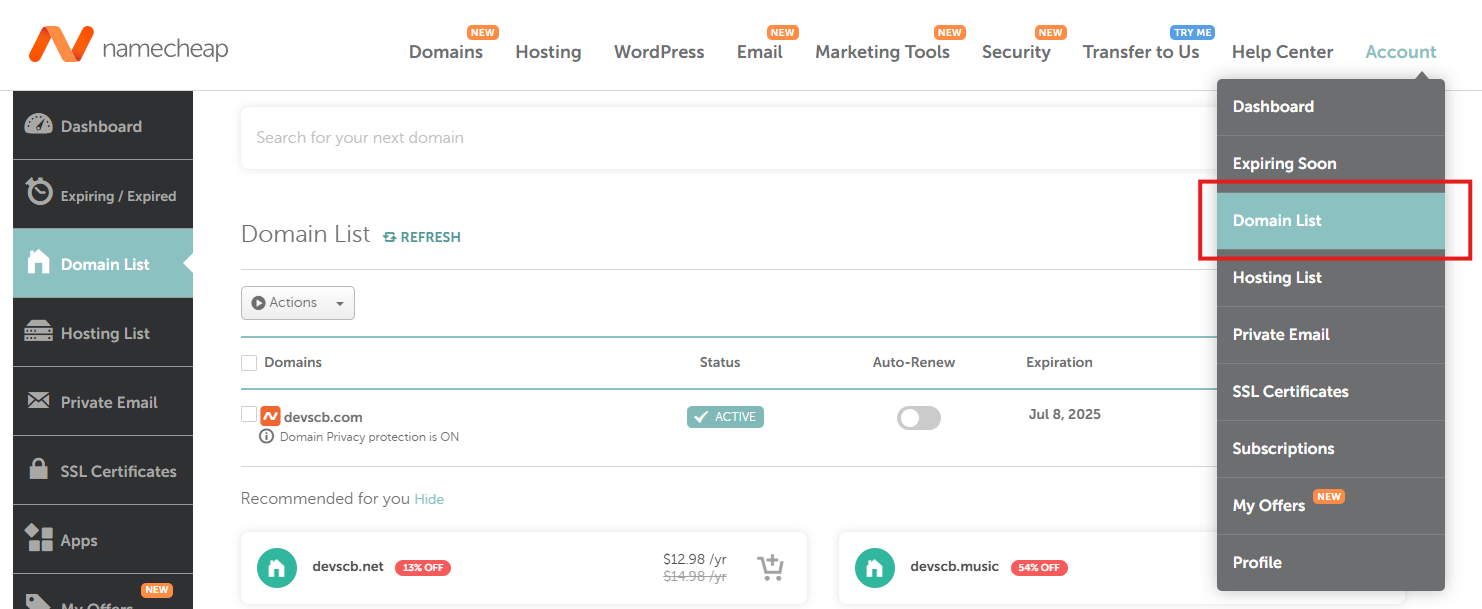The image size is (1482, 609).
Task: Select Domain List in Account dropdown
Action: point(1331,221)
